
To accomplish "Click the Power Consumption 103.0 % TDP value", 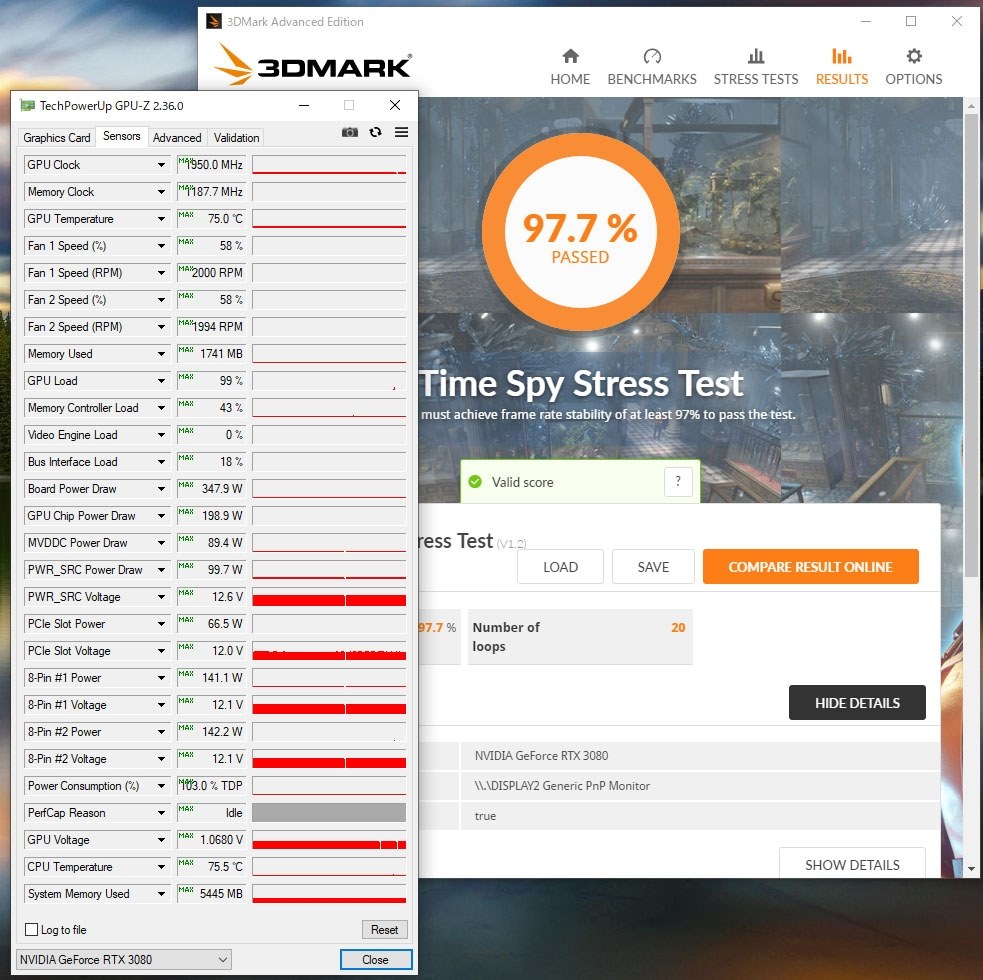I will (x=212, y=786).
